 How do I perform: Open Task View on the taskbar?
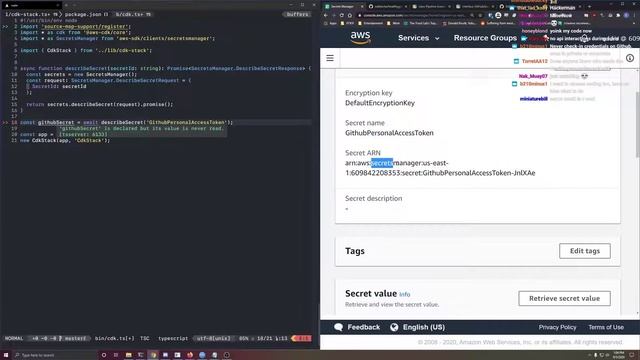(x=116, y=355)
